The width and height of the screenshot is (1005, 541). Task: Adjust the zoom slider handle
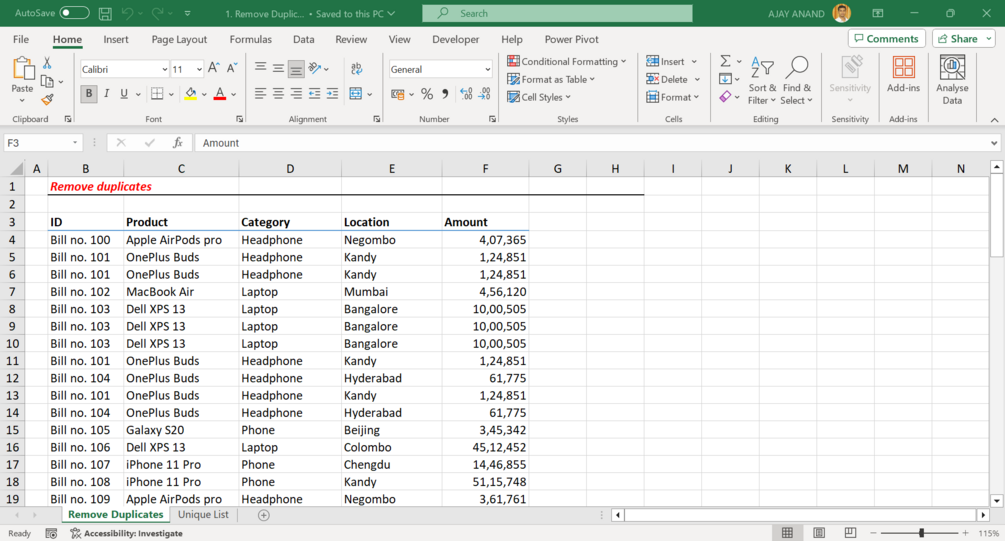tap(922, 533)
